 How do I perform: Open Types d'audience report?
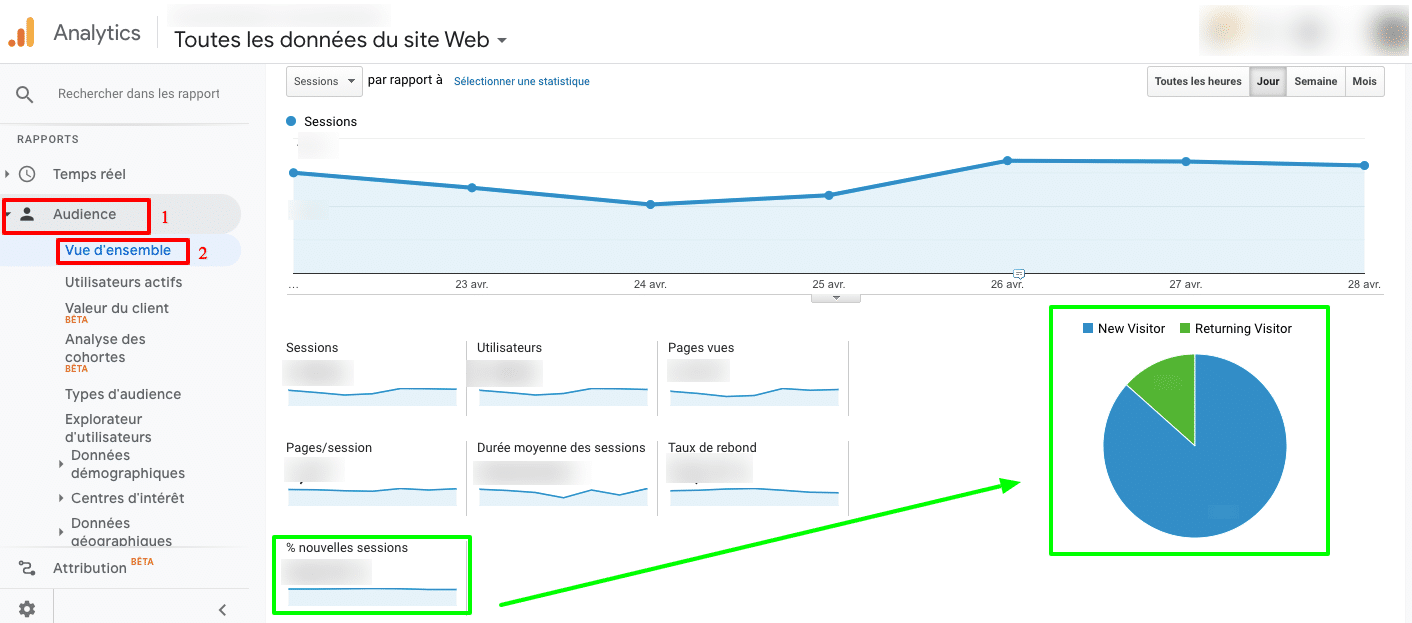click(123, 394)
